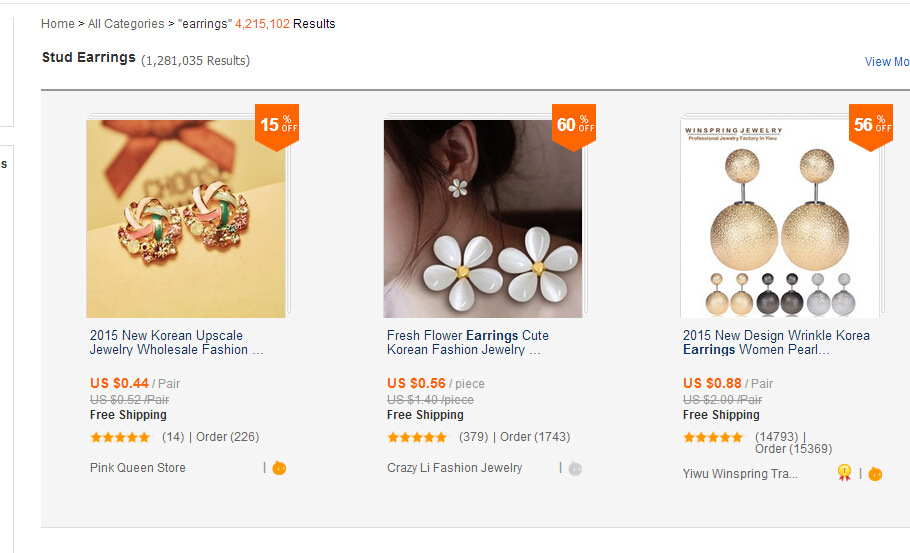This screenshot has height=553, width=910.
Task: Visit the Crazy Li Fashion Jewelry store
Action: click(455, 468)
